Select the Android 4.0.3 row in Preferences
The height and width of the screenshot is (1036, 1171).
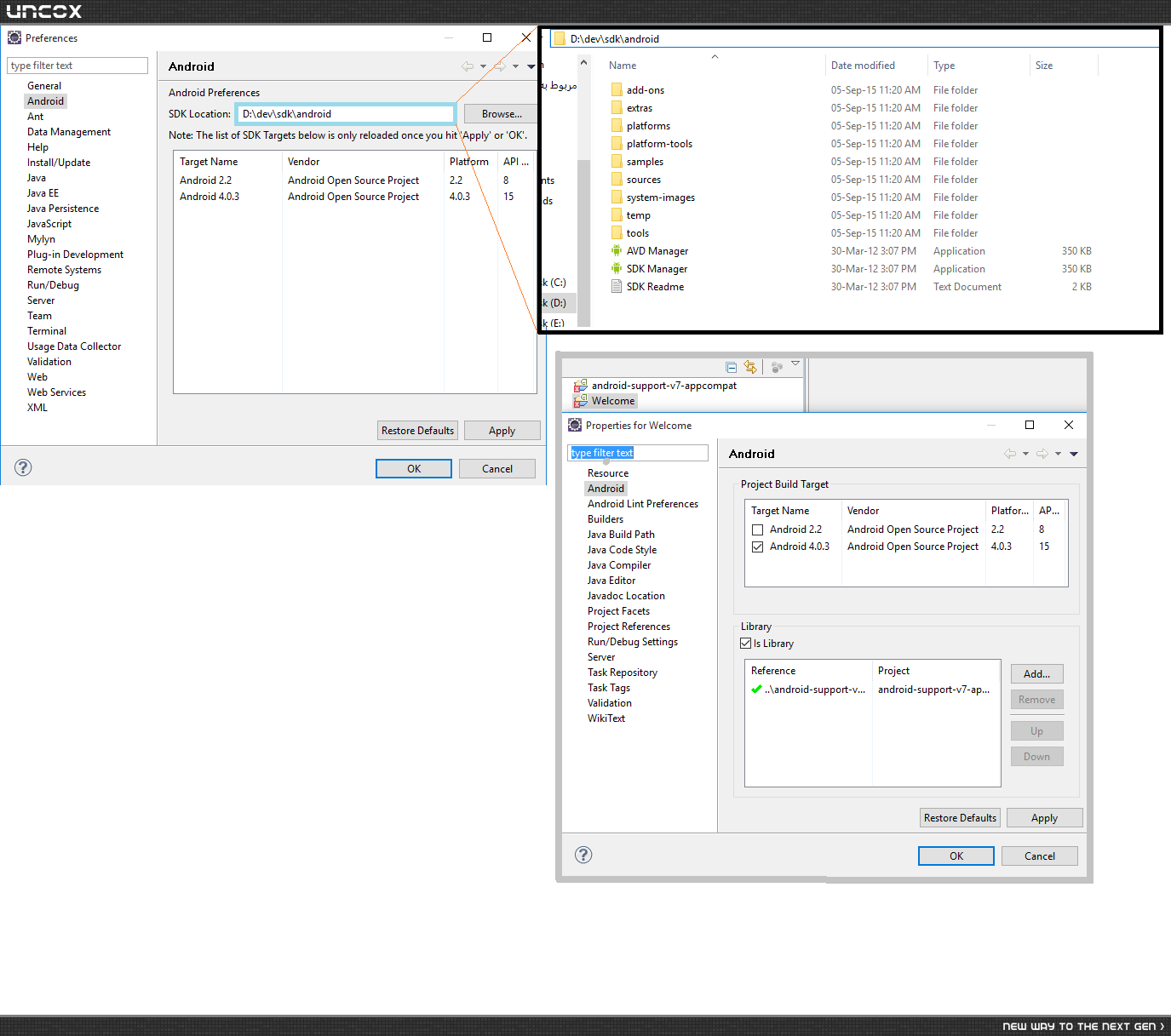354,197
